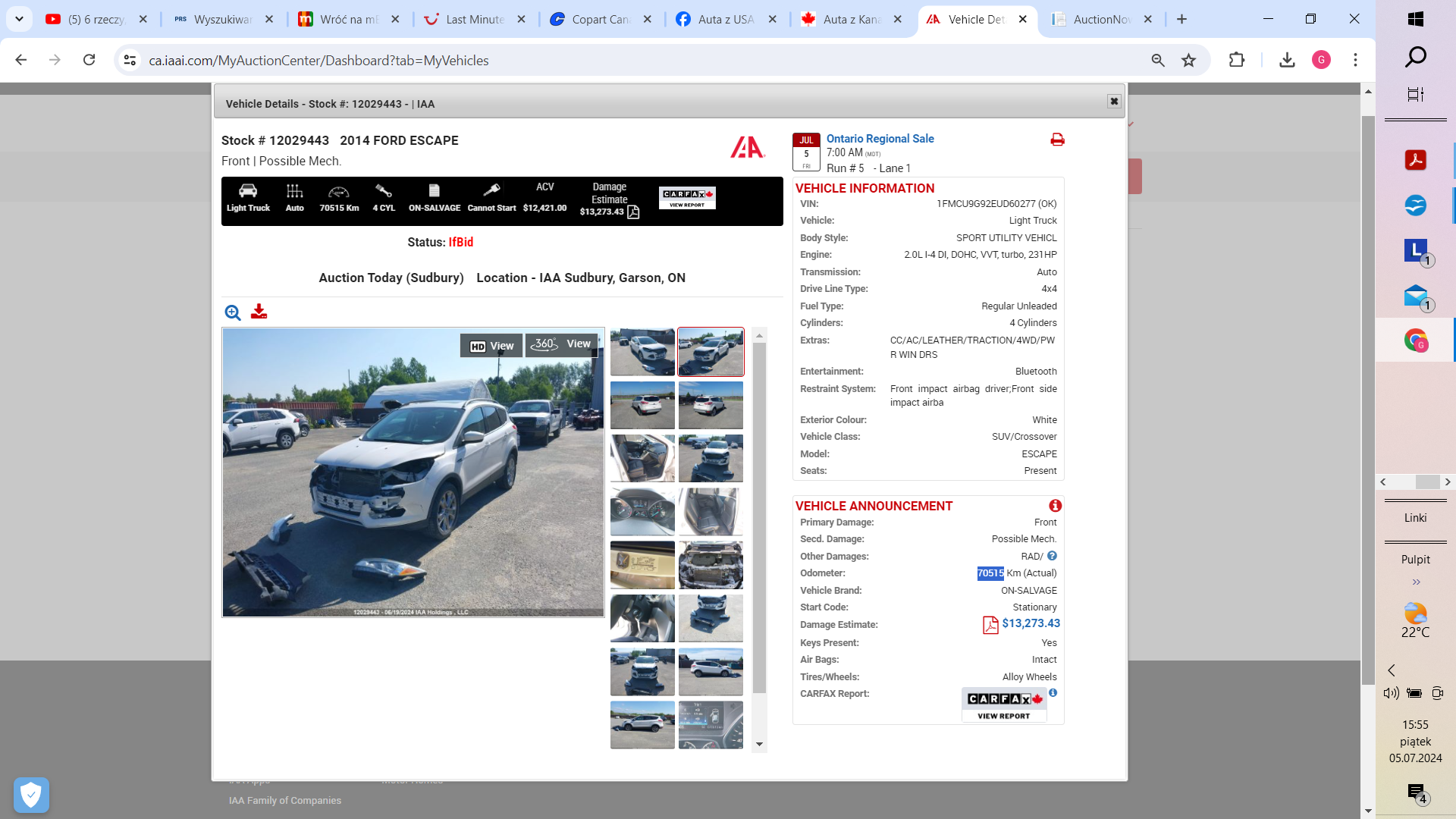Open 360 View of the vehicle
Image resolution: width=1456 pixels, height=819 pixels.
(x=561, y=344)
